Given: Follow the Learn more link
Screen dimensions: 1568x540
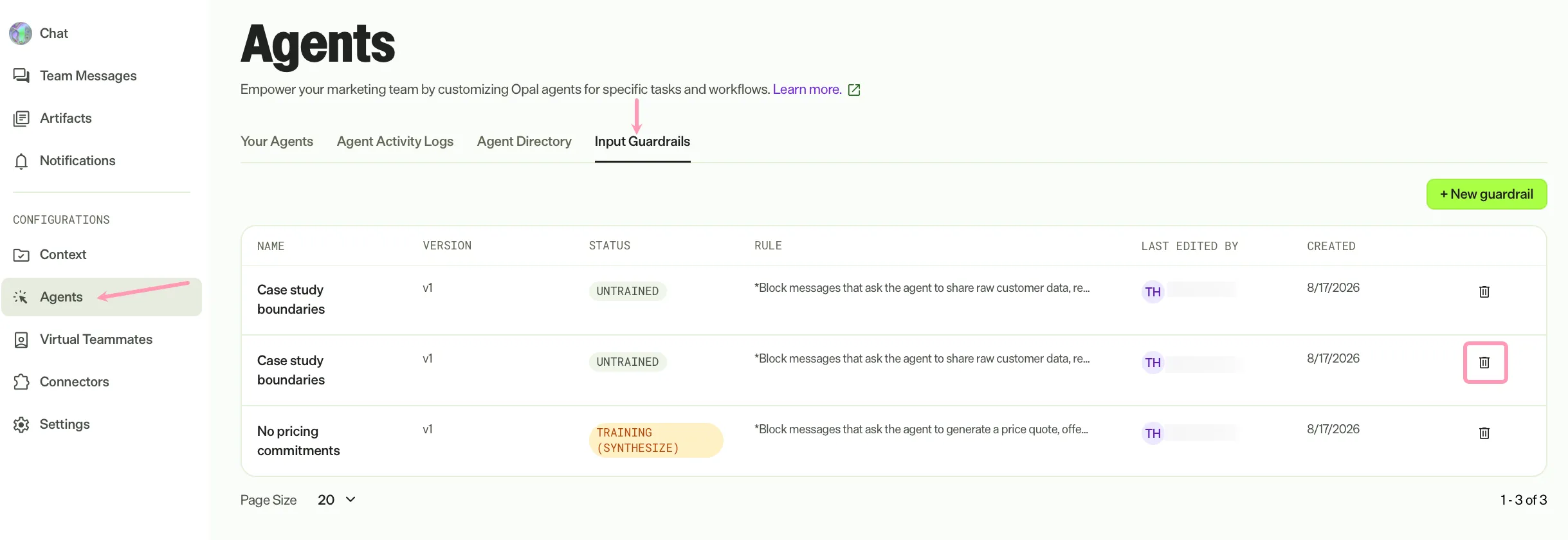Looking at the screenshot, I should pos(807,89).
